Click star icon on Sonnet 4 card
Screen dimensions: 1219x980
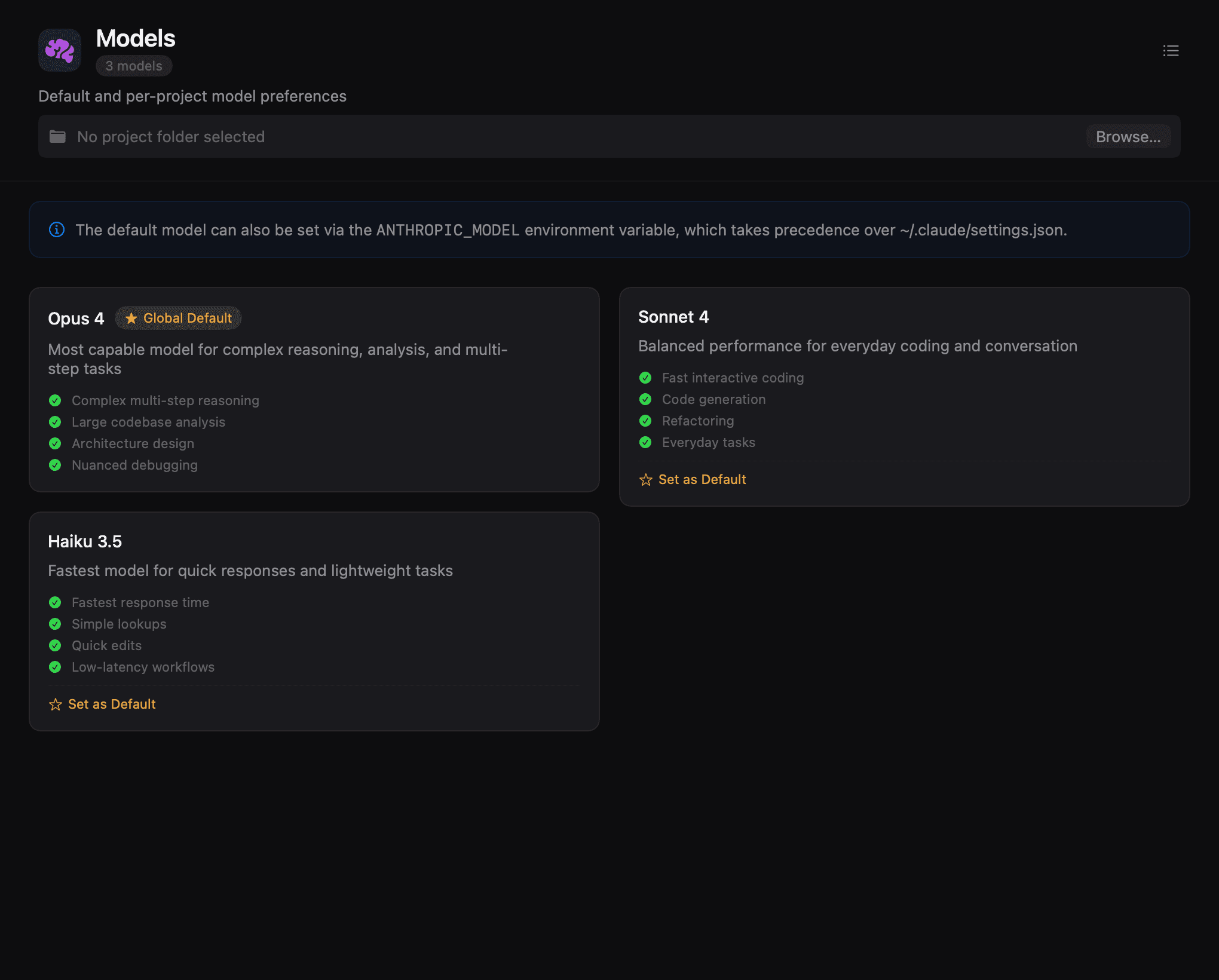pyautogui.click(x=645, y=480)
